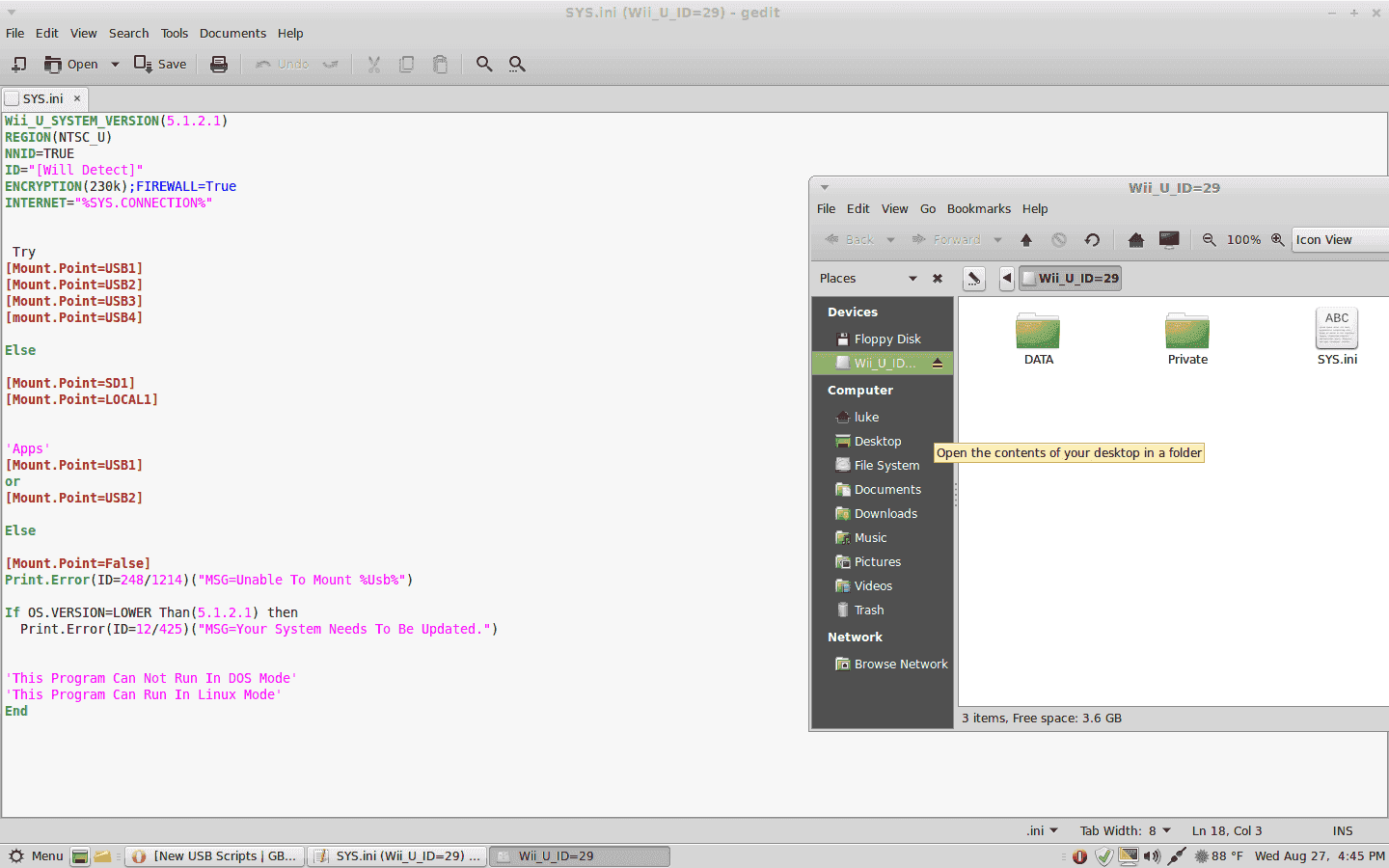This screenshot has width=1389, height=868.
Task: Click the Open file button in gedit
Action: [x=71, y=65]
